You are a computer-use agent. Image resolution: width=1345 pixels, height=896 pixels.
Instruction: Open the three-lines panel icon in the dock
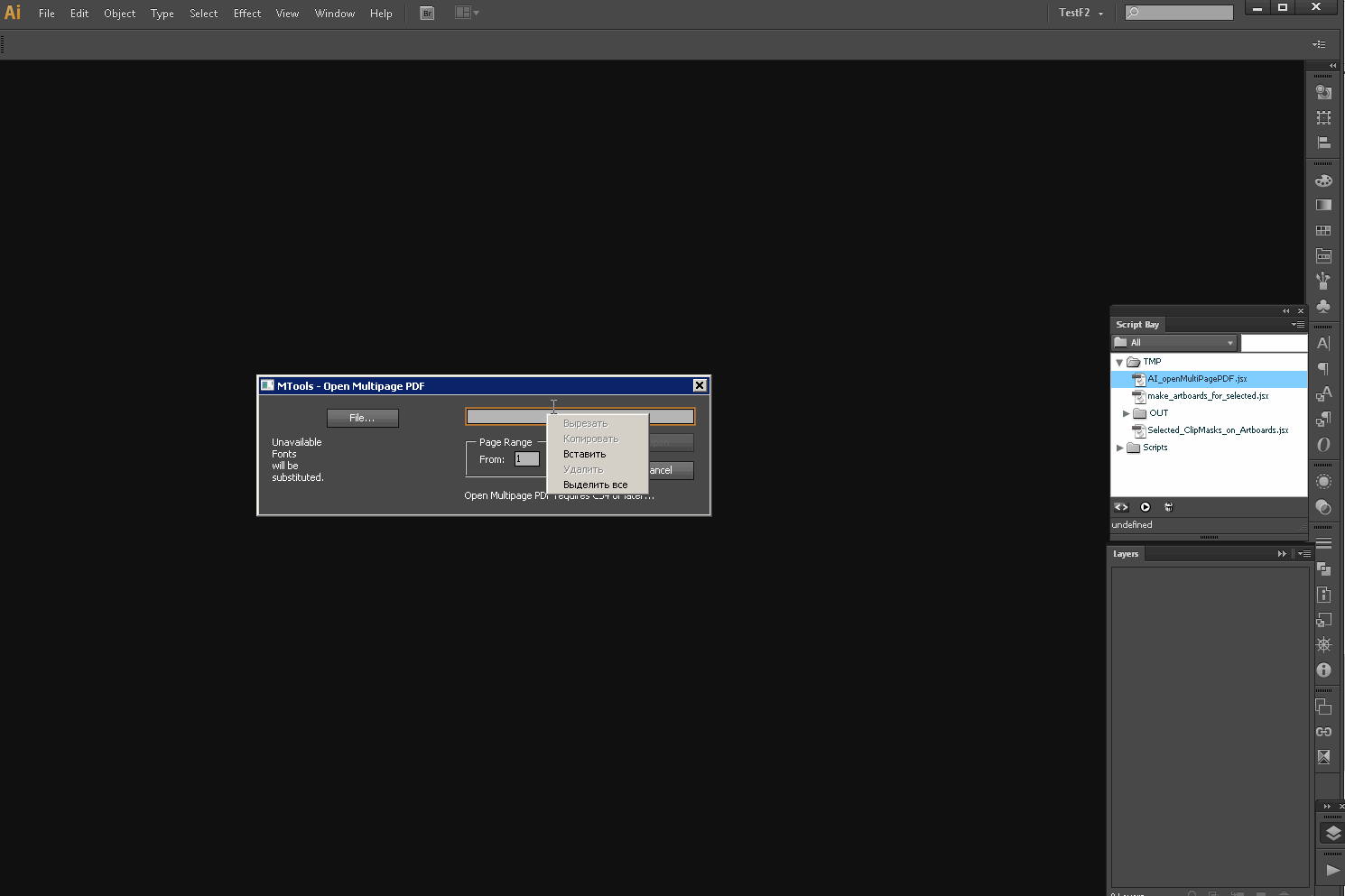point(1323,543)
